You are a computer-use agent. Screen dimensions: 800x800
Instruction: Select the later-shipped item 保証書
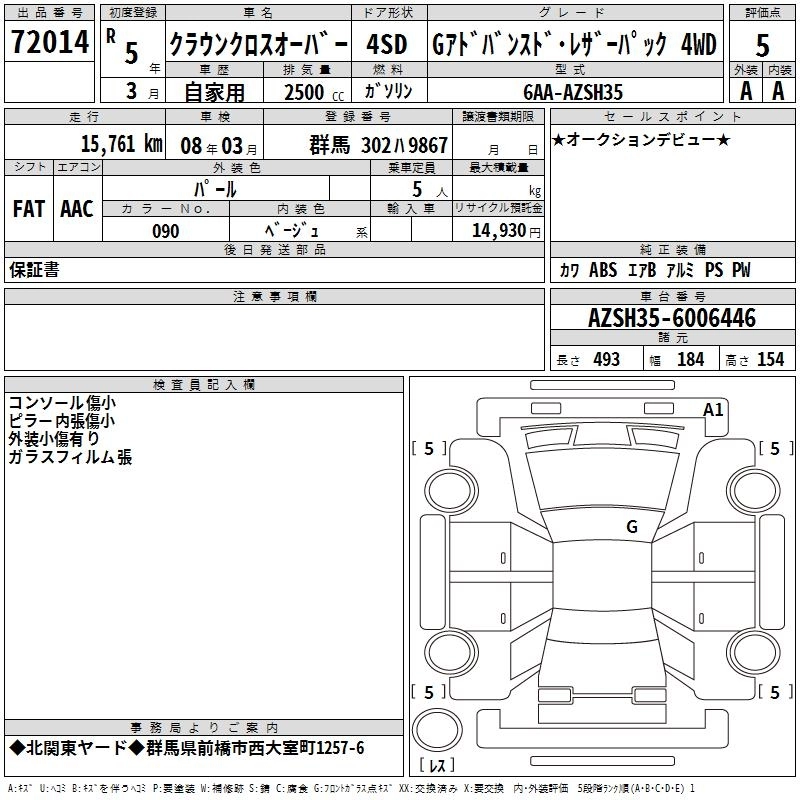click(34, 270)
